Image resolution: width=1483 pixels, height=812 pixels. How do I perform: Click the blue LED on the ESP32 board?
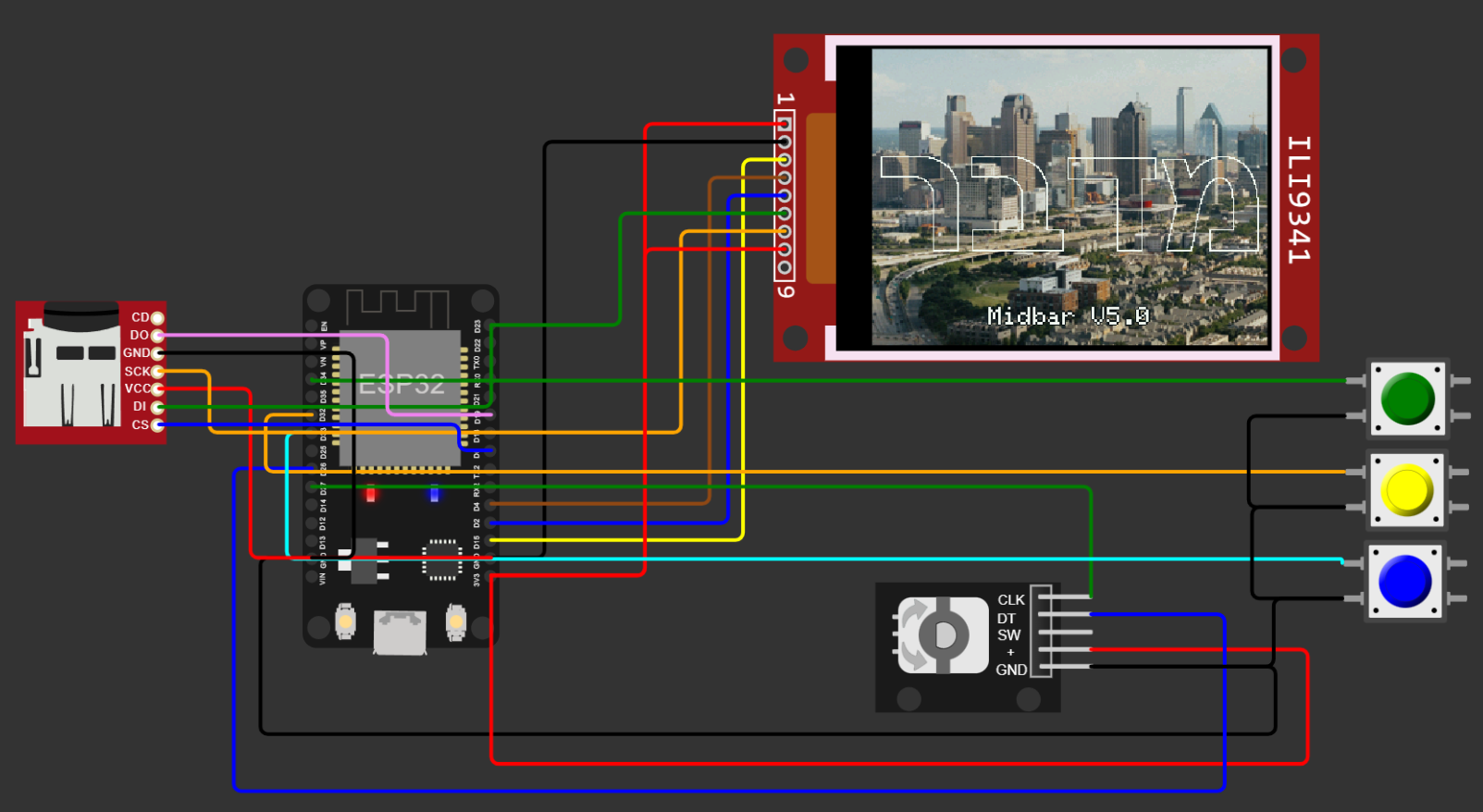[x=434, y=494]
